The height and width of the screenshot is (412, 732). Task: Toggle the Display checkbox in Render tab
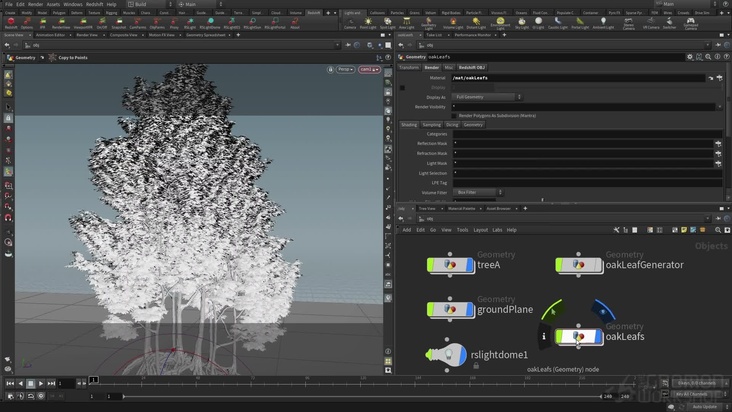[402, 88]
